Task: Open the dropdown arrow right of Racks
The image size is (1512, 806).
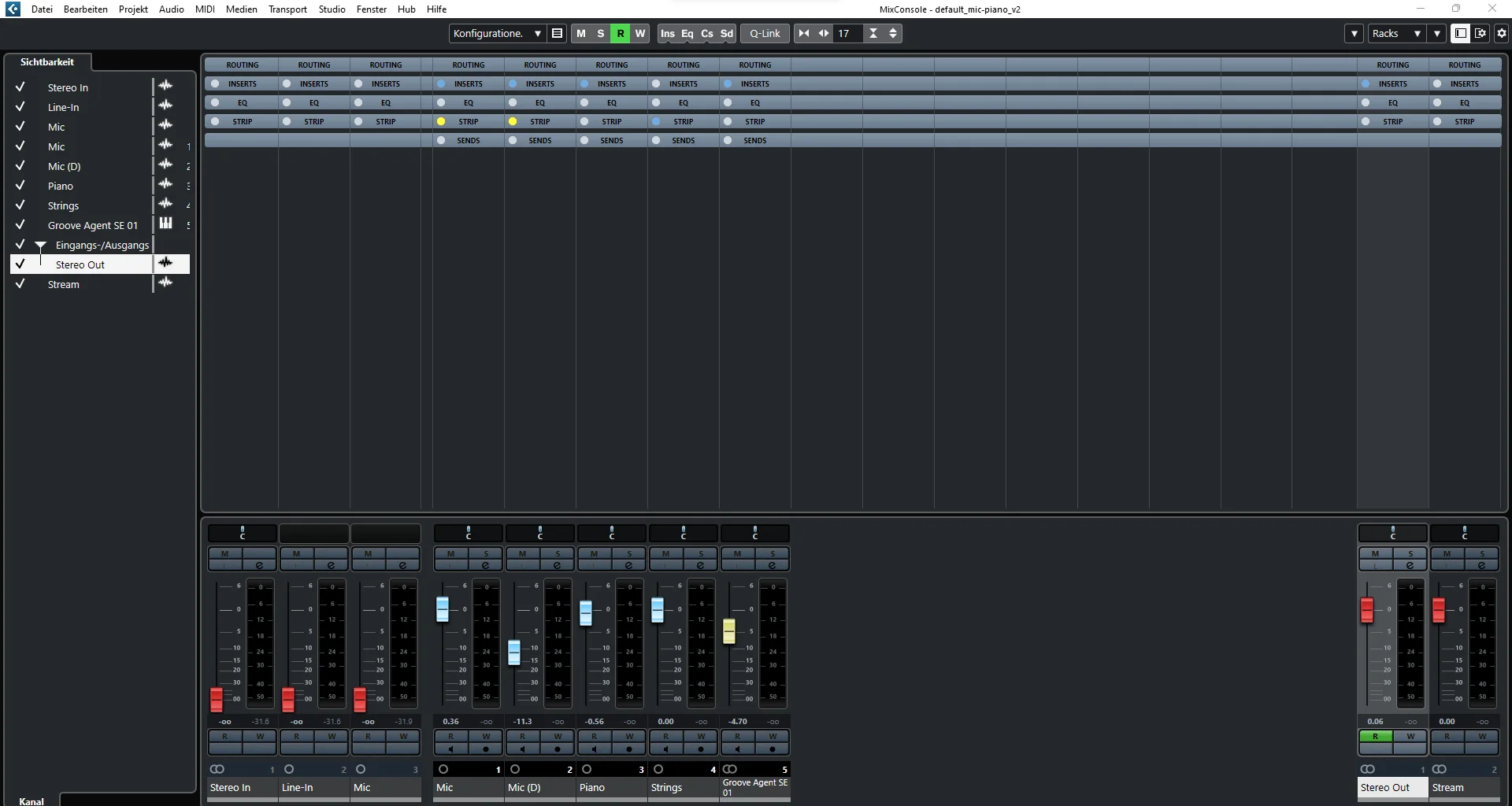Action: [1437, 33]
